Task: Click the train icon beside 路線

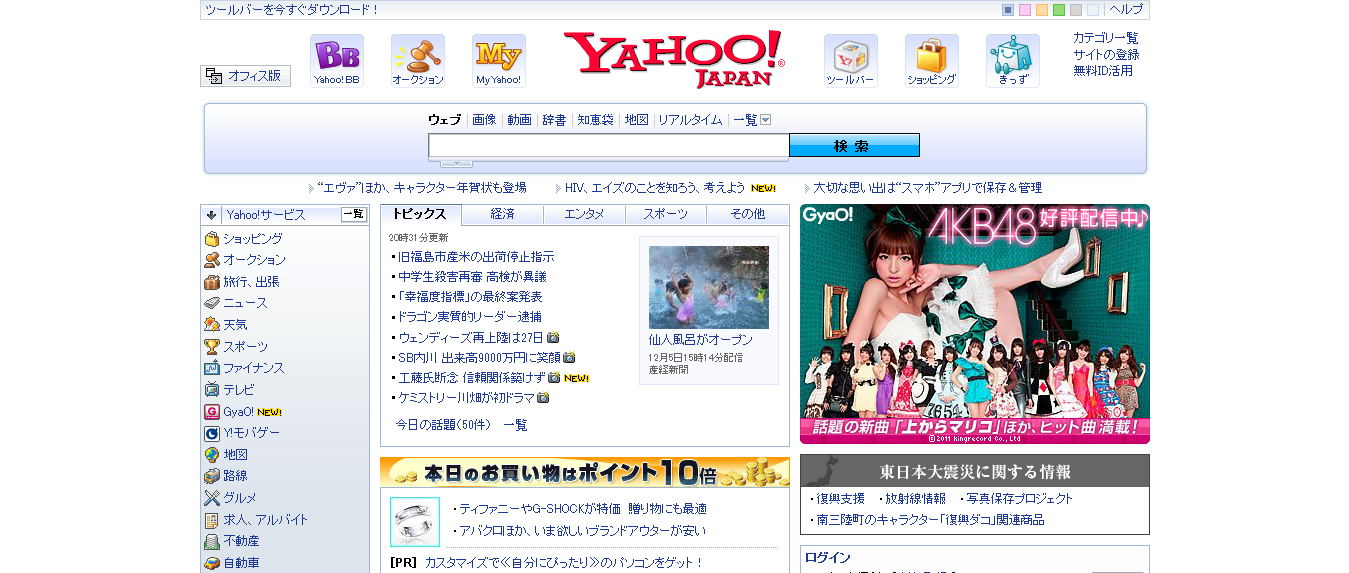Action: 212,476
